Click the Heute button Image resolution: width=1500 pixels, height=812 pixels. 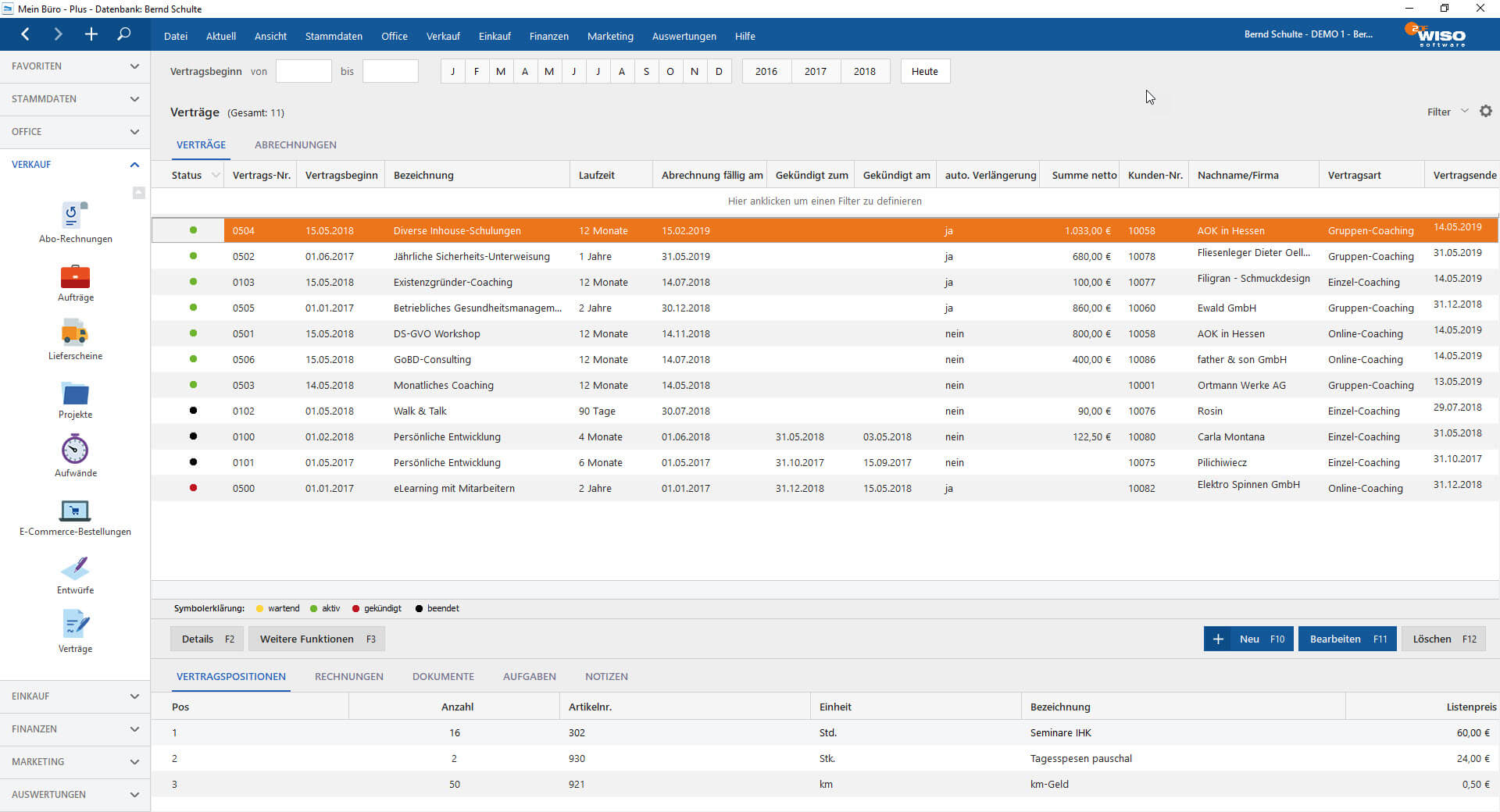[x=925, y=71]
